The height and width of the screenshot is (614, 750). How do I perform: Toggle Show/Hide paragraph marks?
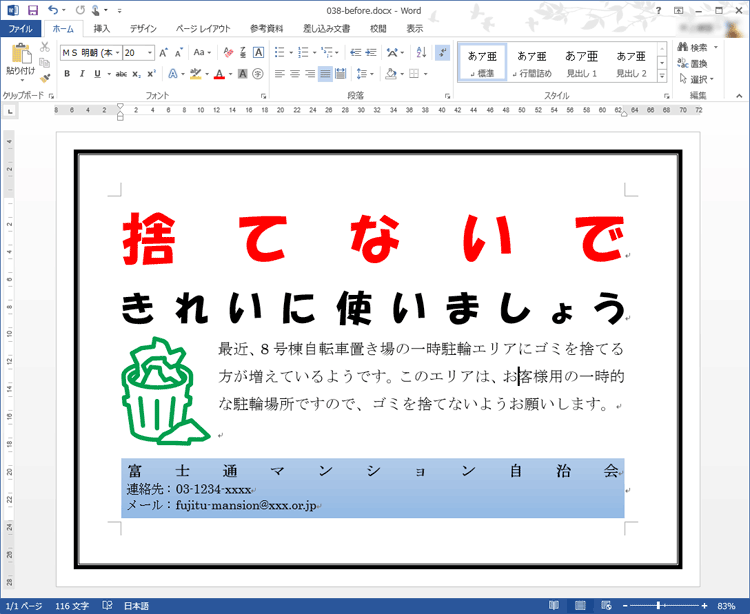(442, 53)
